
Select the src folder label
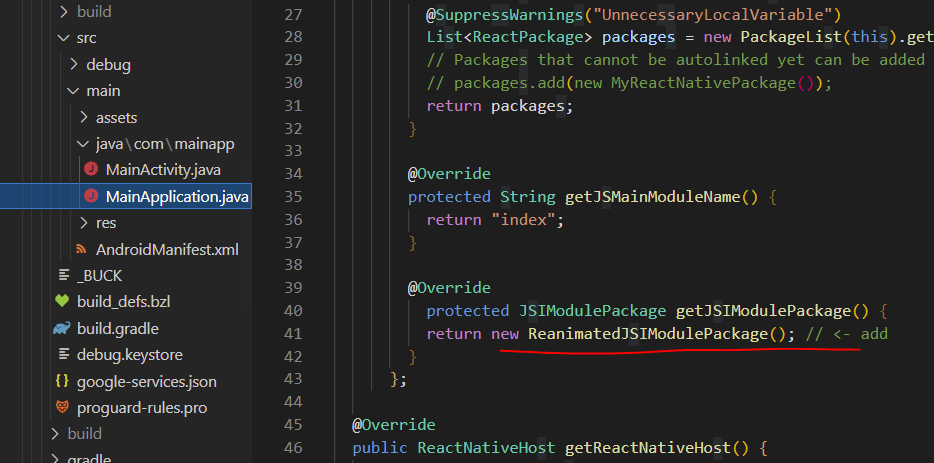[x=86, y=38]
